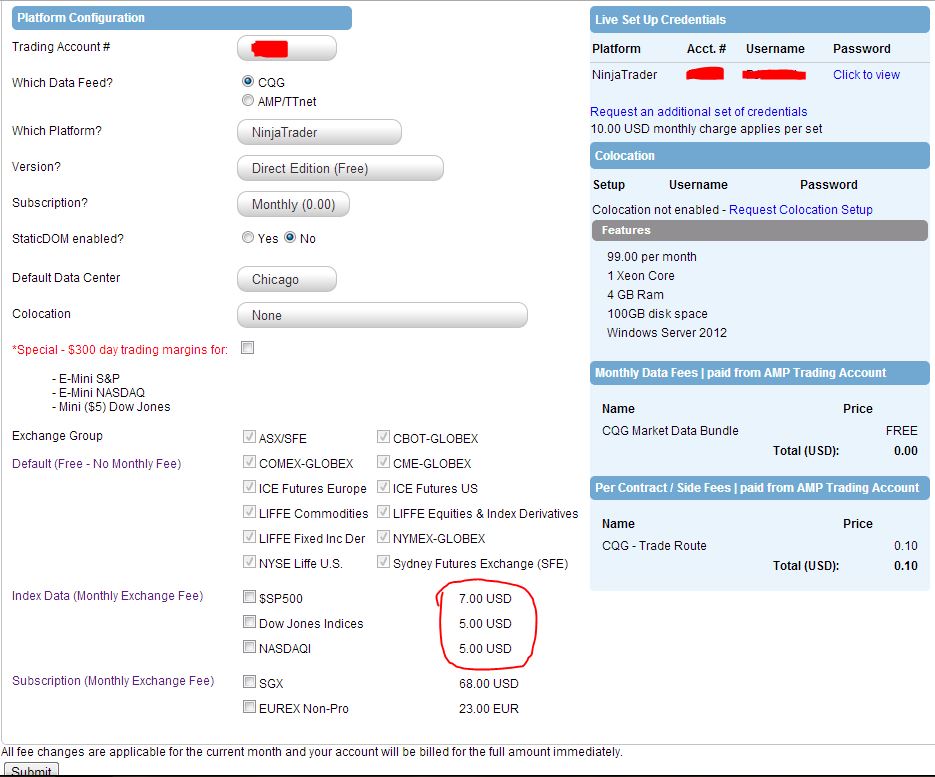This screenshot has height=777, width=935.
Task: Click the '68.00 USD' SGX price
Action: tap(488, 683)
